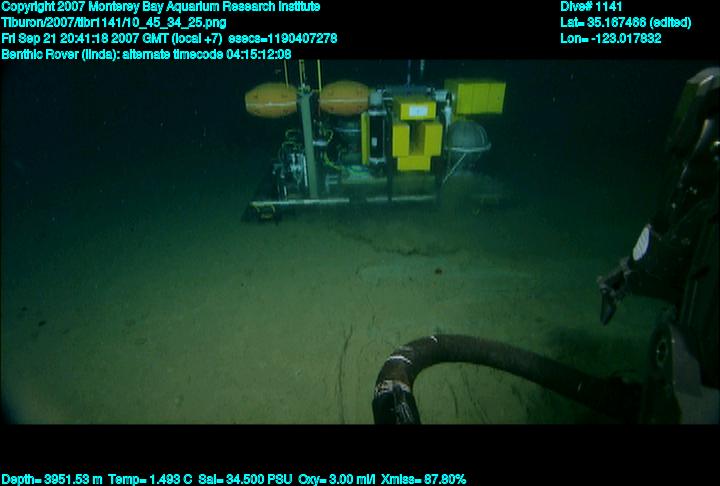Click the left orange float on the rover
This screenshot has height=486, width=720.
tap(271, 100)
